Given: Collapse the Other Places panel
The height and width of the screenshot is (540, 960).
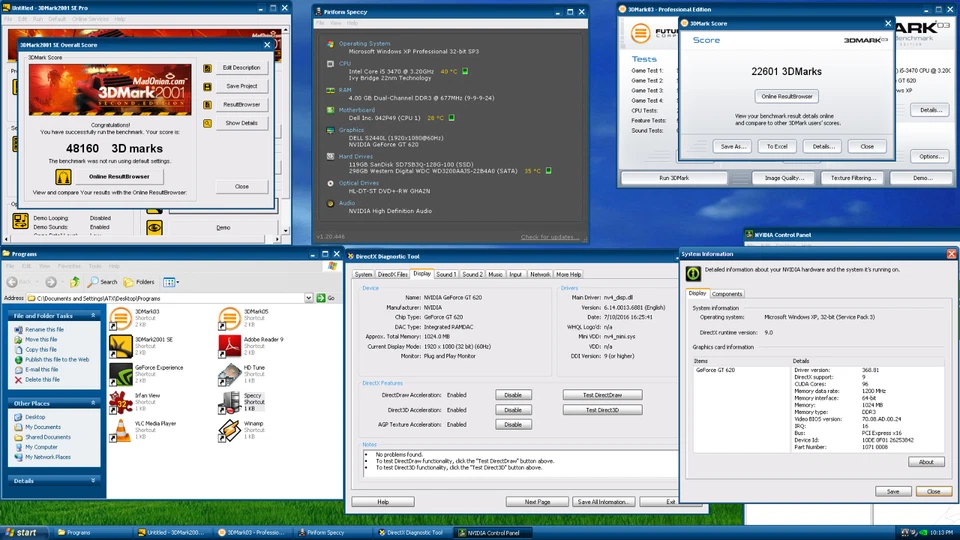Looking at the screenshot, I should [x=93, y=403].
